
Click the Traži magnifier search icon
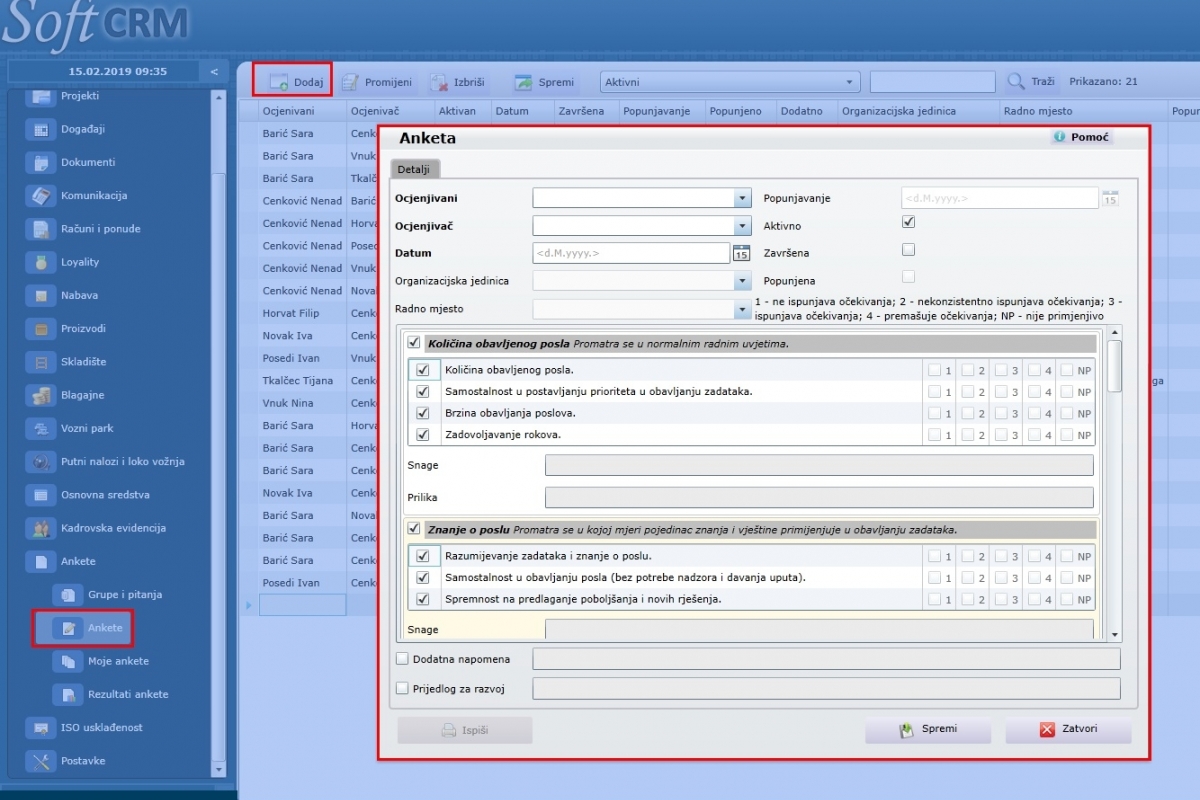pos(1016,82)
